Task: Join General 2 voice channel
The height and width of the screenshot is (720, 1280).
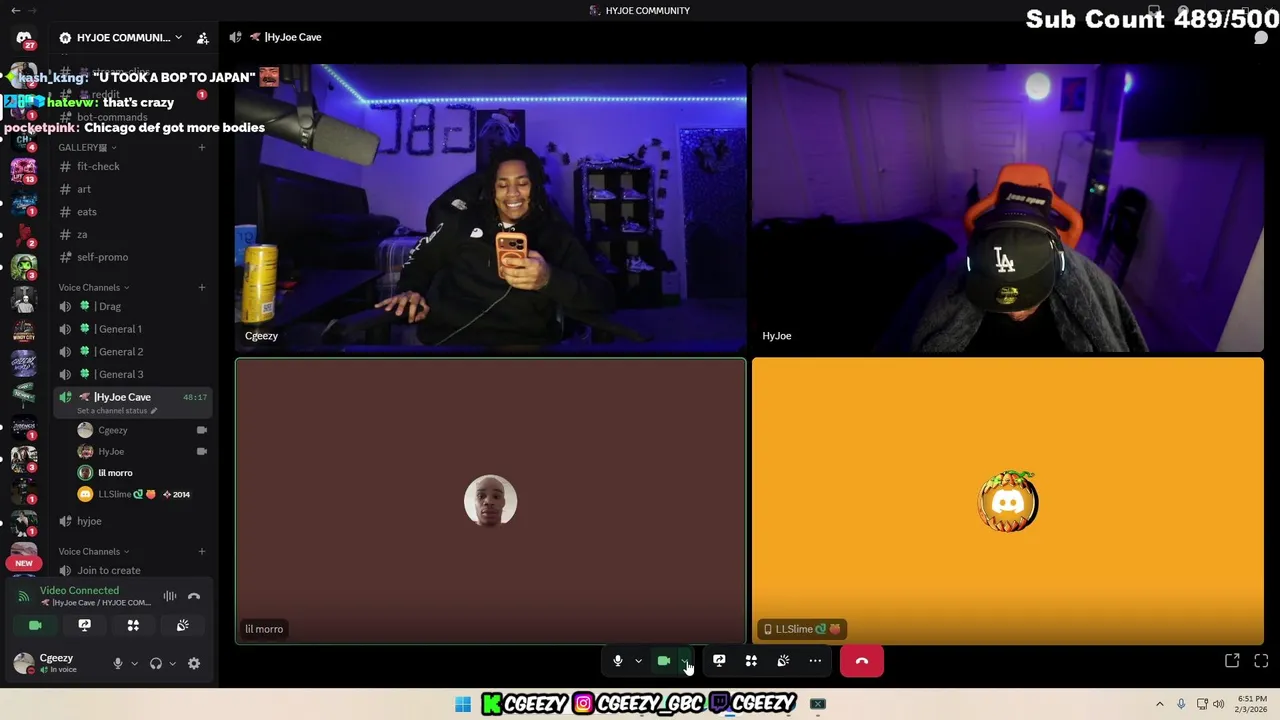Action: tap(132, 351)
